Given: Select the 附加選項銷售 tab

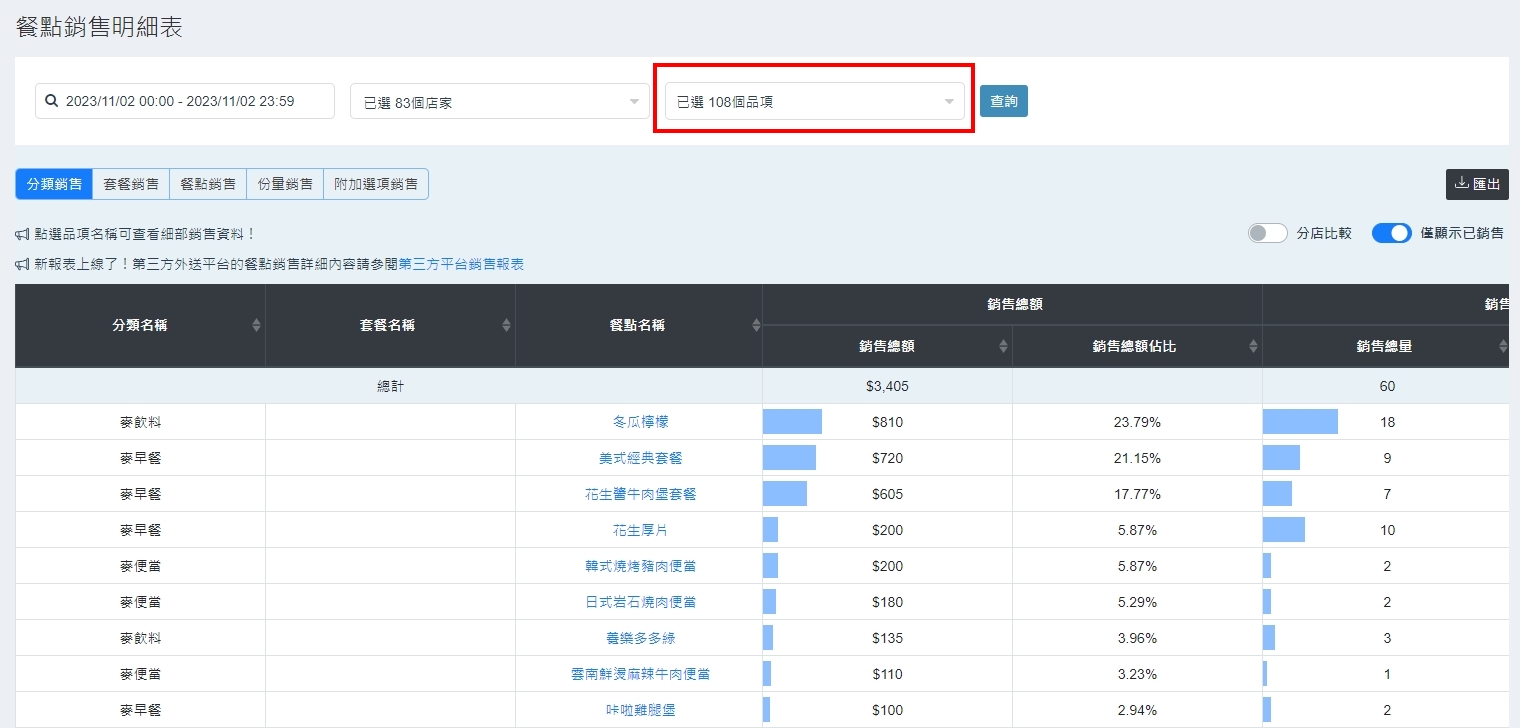Looking at the screenshot, I should click(376, 184).
